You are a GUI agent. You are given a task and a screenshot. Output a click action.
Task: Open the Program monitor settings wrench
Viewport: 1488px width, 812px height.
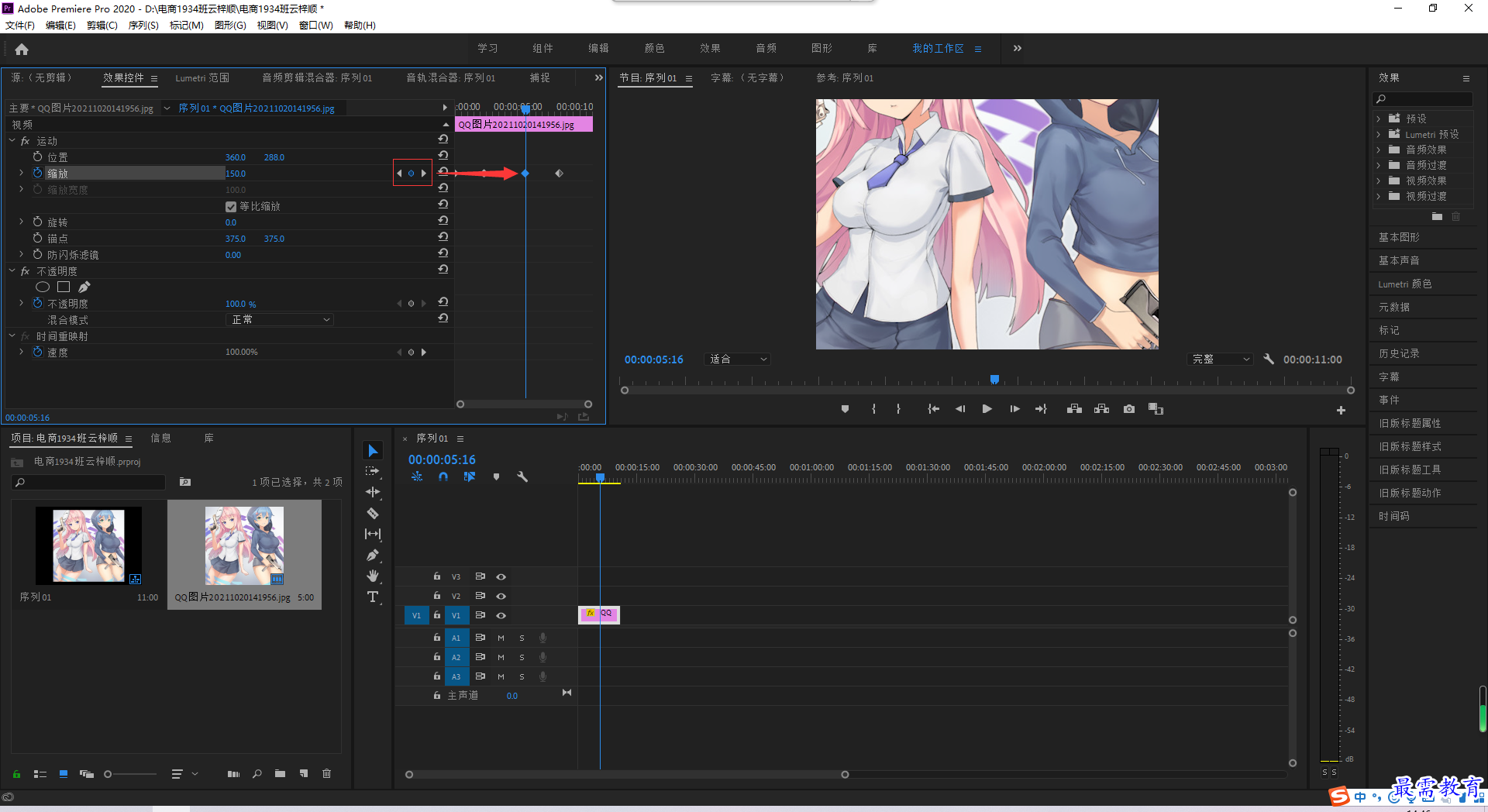tap(1269, 359)
